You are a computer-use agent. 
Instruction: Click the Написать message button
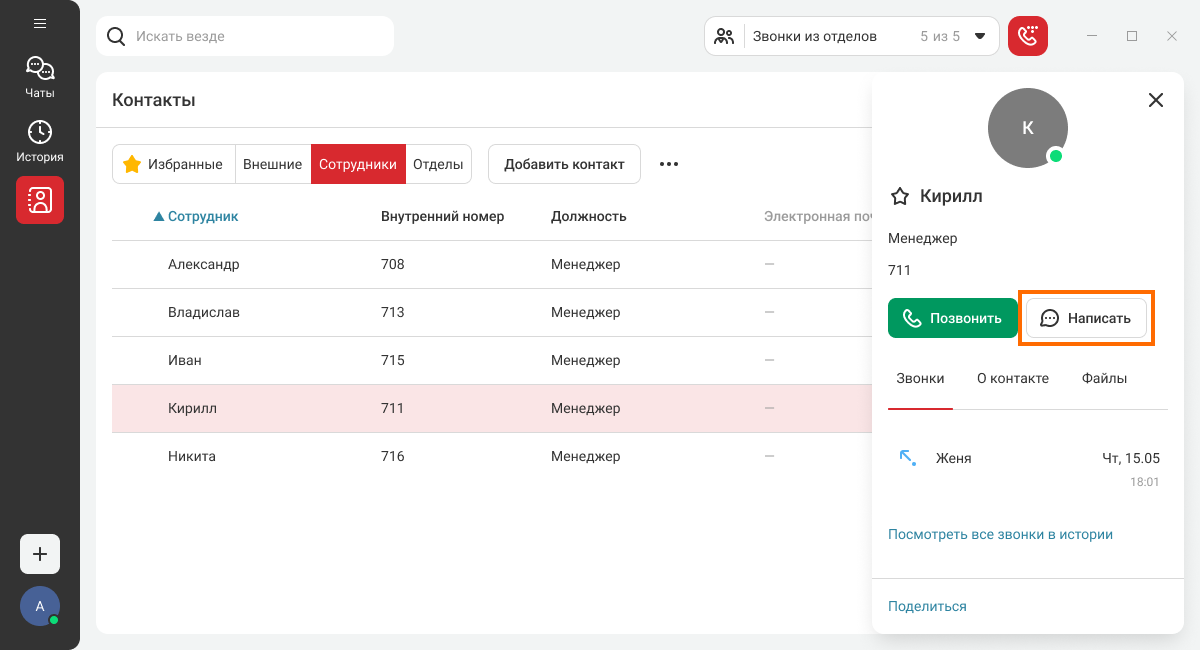[x=1086, y=318]
